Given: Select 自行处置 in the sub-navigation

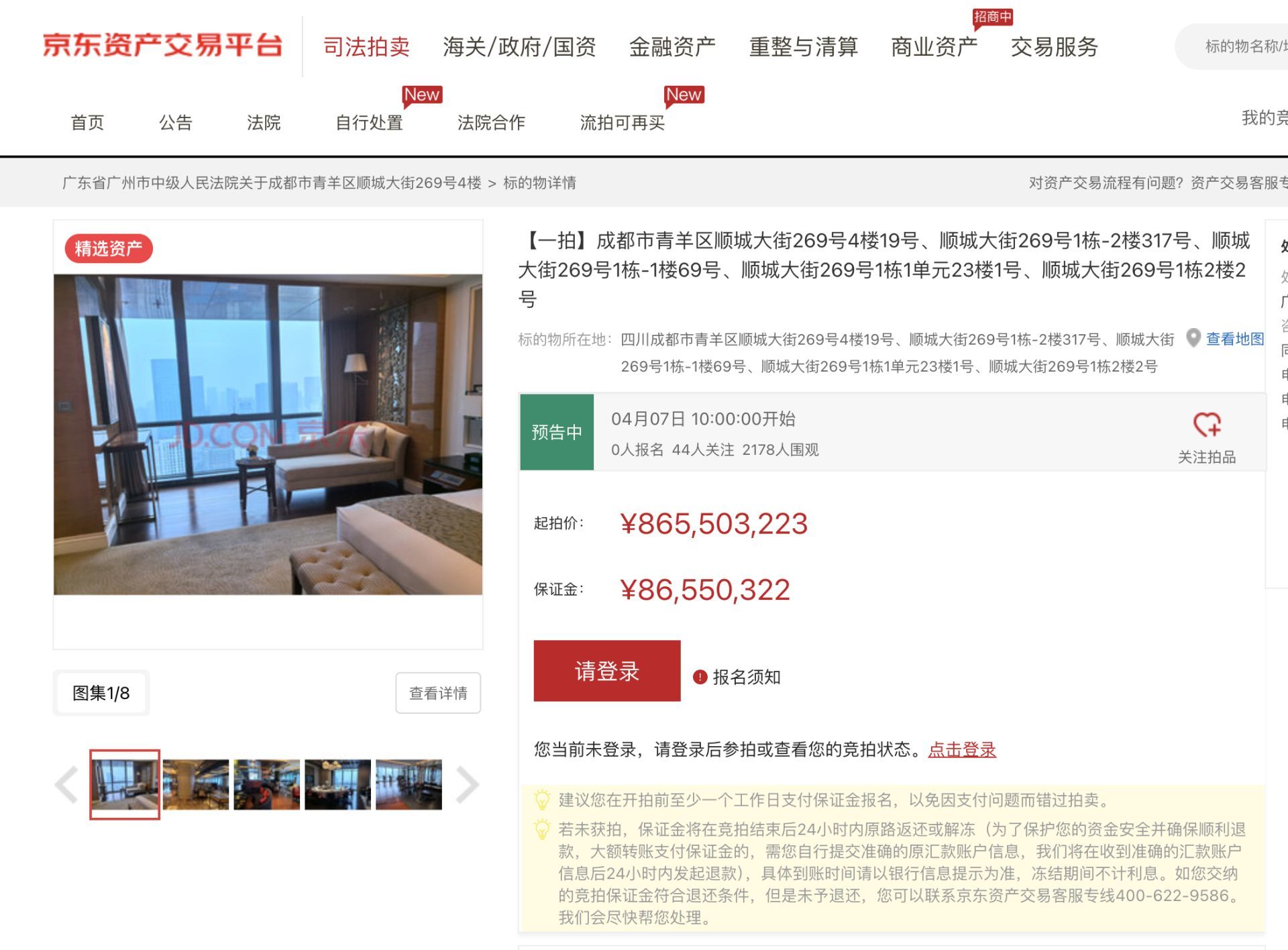Looking at the screenshot, I should click(369, 122).
